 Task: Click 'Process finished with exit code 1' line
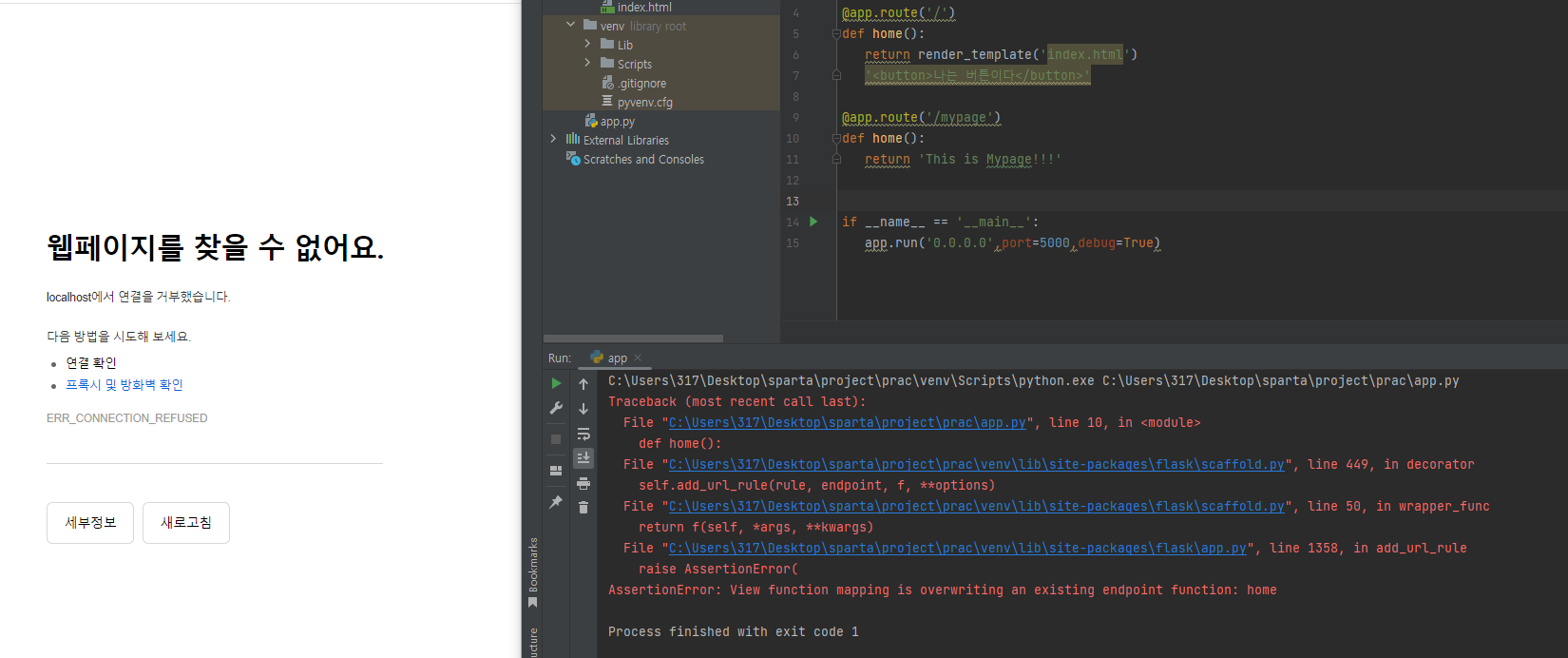pos(733,632)
